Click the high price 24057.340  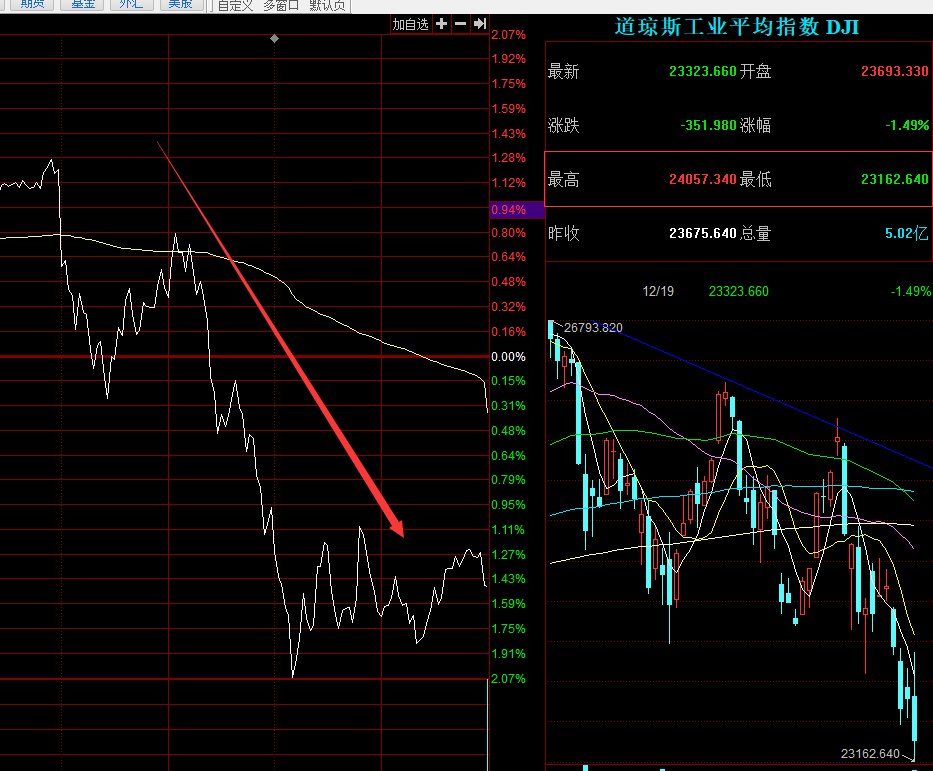tap(703, 180)
